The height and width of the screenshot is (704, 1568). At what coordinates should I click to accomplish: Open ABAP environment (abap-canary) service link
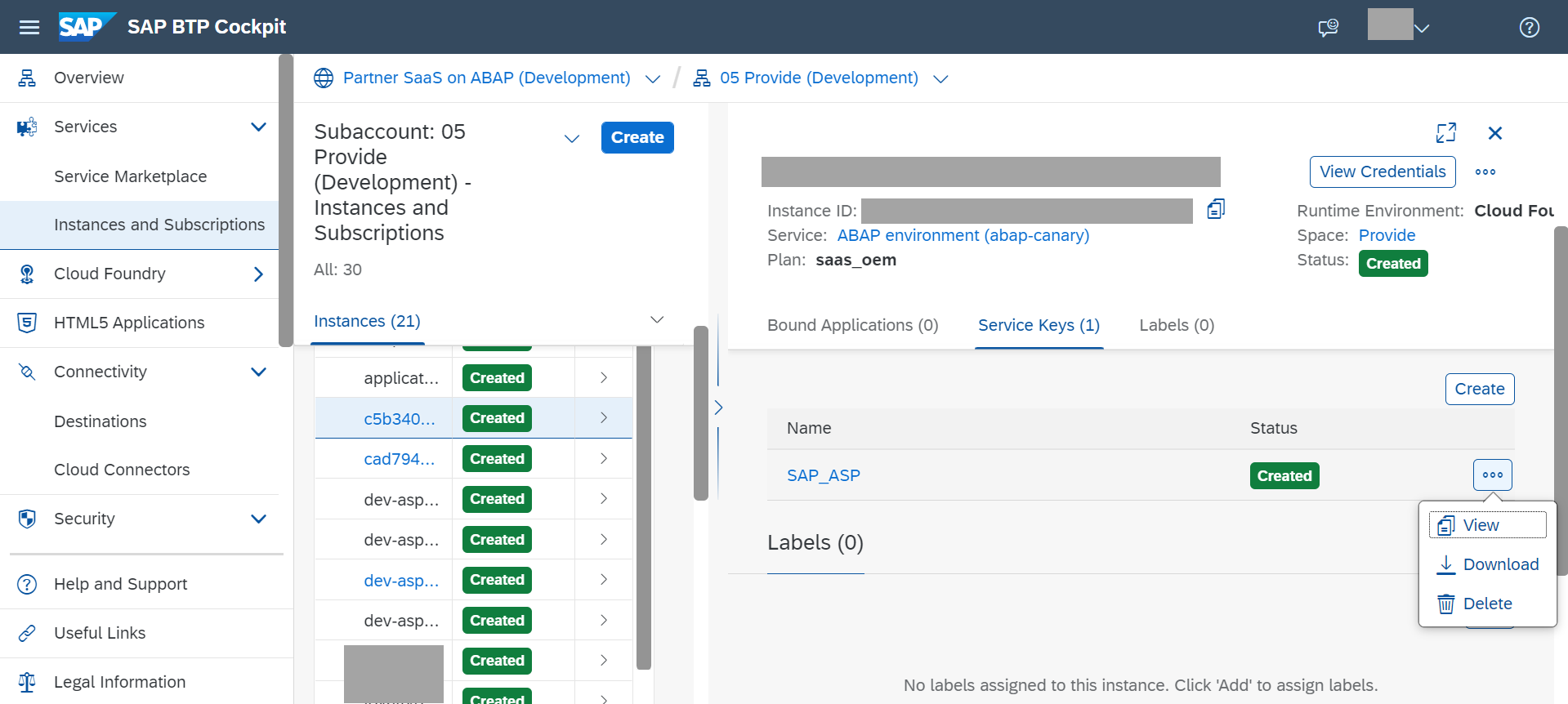click(963, 235)
